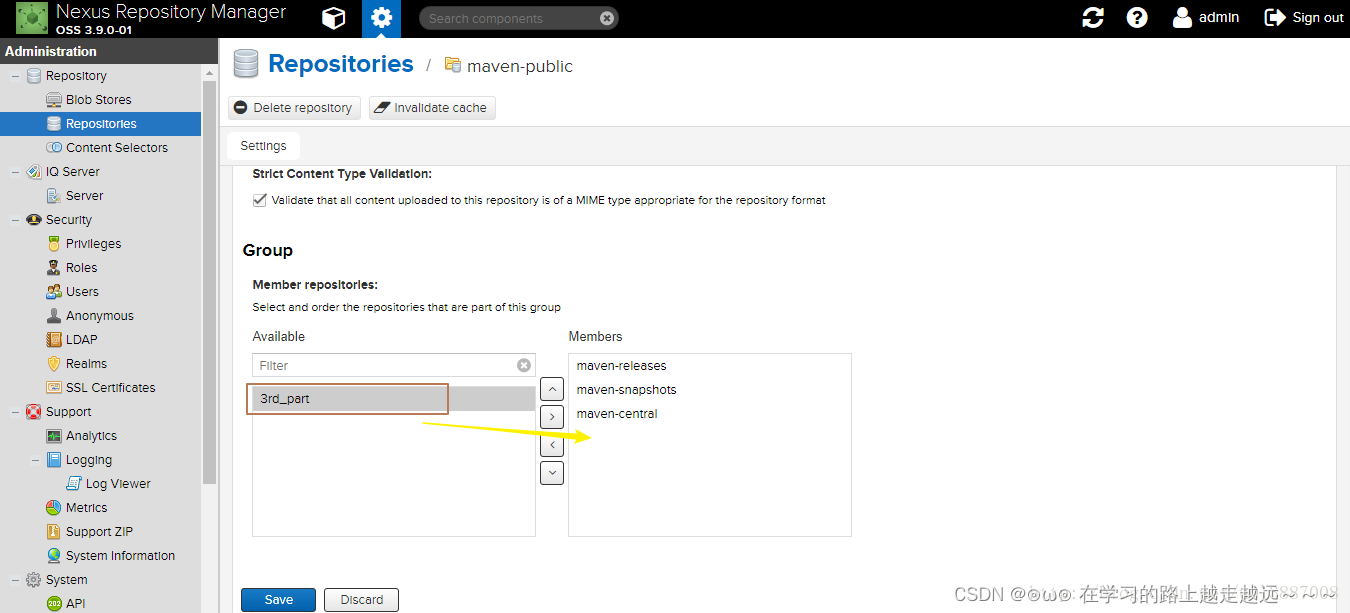The height and width of the screenshot is (613, 1350).
Task: Click the Logging book icon in sidebar
Action: point(54,460)
